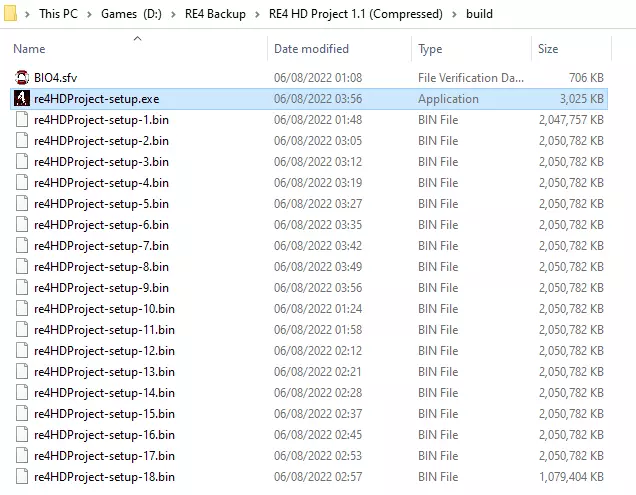Viewport: 636px width, 495px height.
Task: Select file name re4HDProject-setup.exe
Action: (x=97, y=99)
